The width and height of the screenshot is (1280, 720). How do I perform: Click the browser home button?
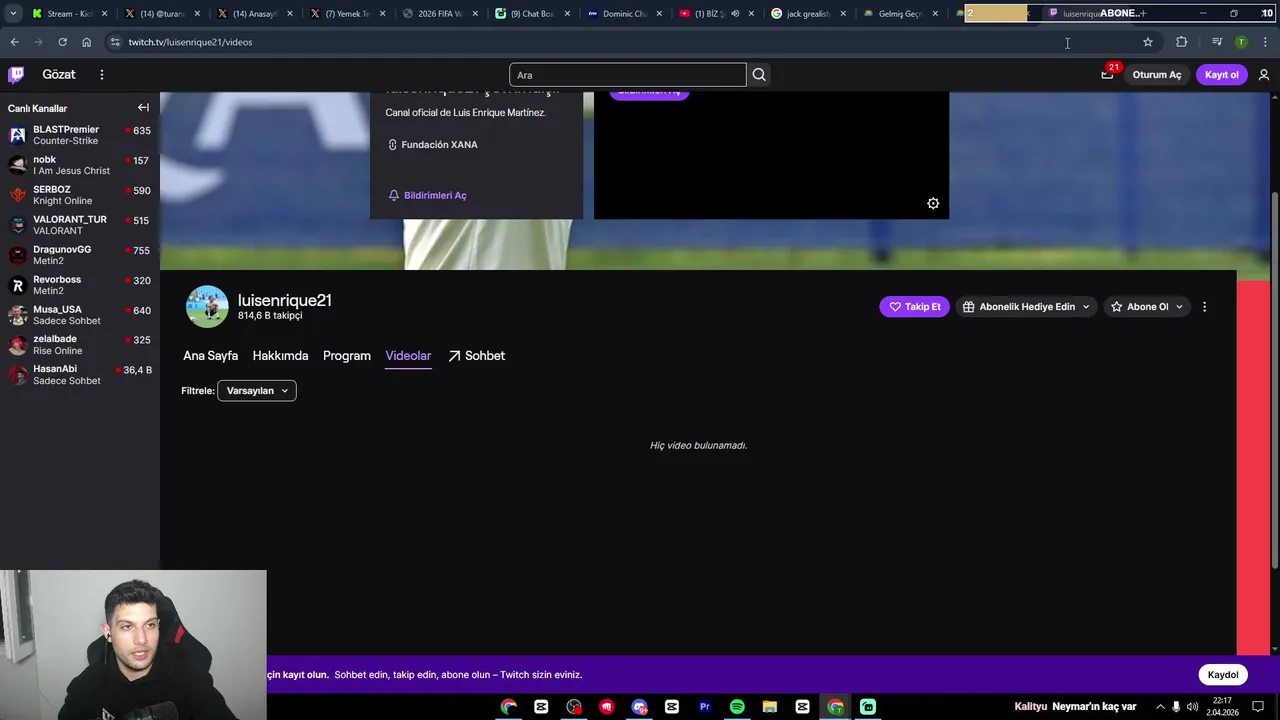click(x=86, y=42)
